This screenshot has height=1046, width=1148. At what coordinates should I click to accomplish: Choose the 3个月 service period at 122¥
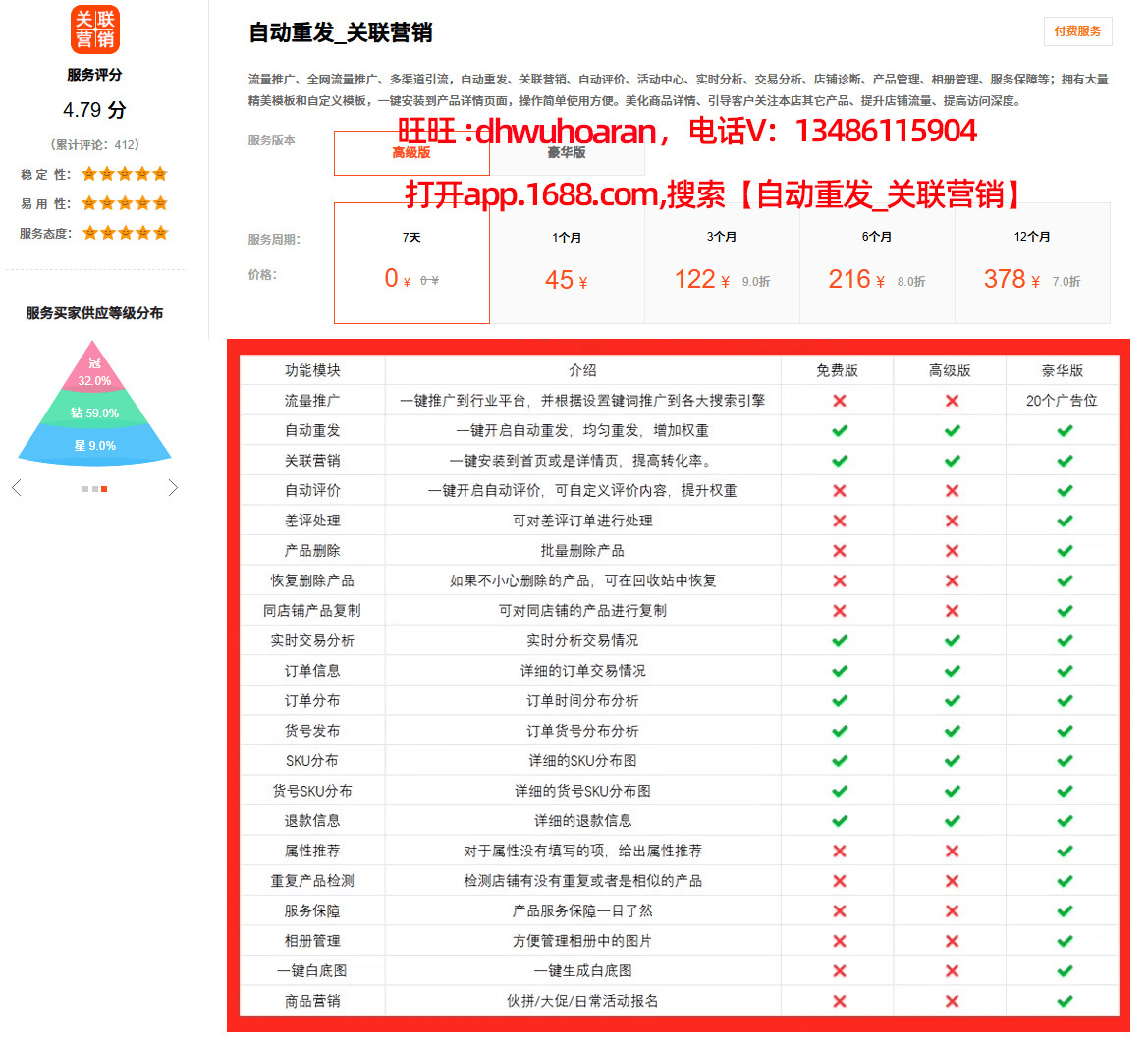(x=722, y=263)
